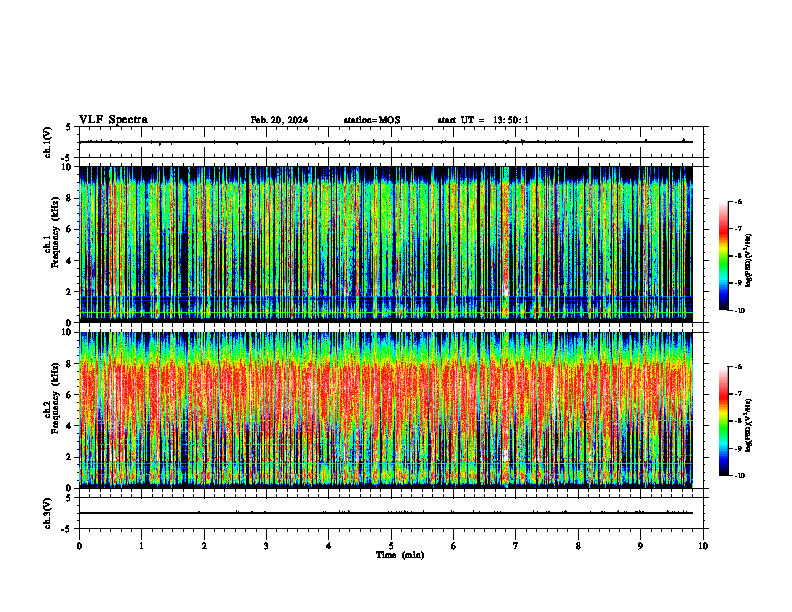Click the ch.1 frequency tick label "4"
Viewport: 792px width, 612px height.
click(x=71, y=261)
